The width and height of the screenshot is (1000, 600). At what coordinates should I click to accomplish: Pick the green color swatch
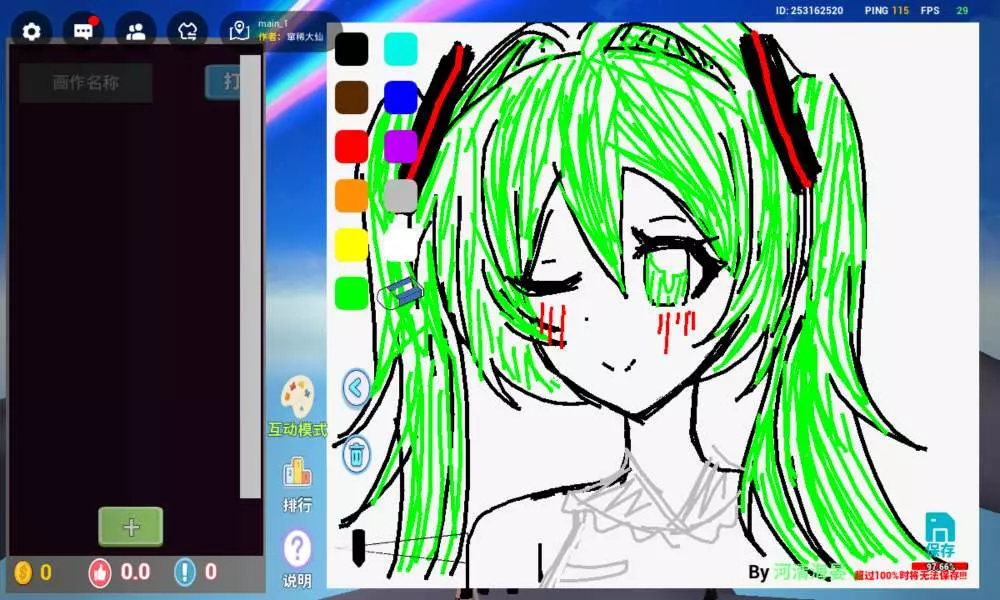351,293
